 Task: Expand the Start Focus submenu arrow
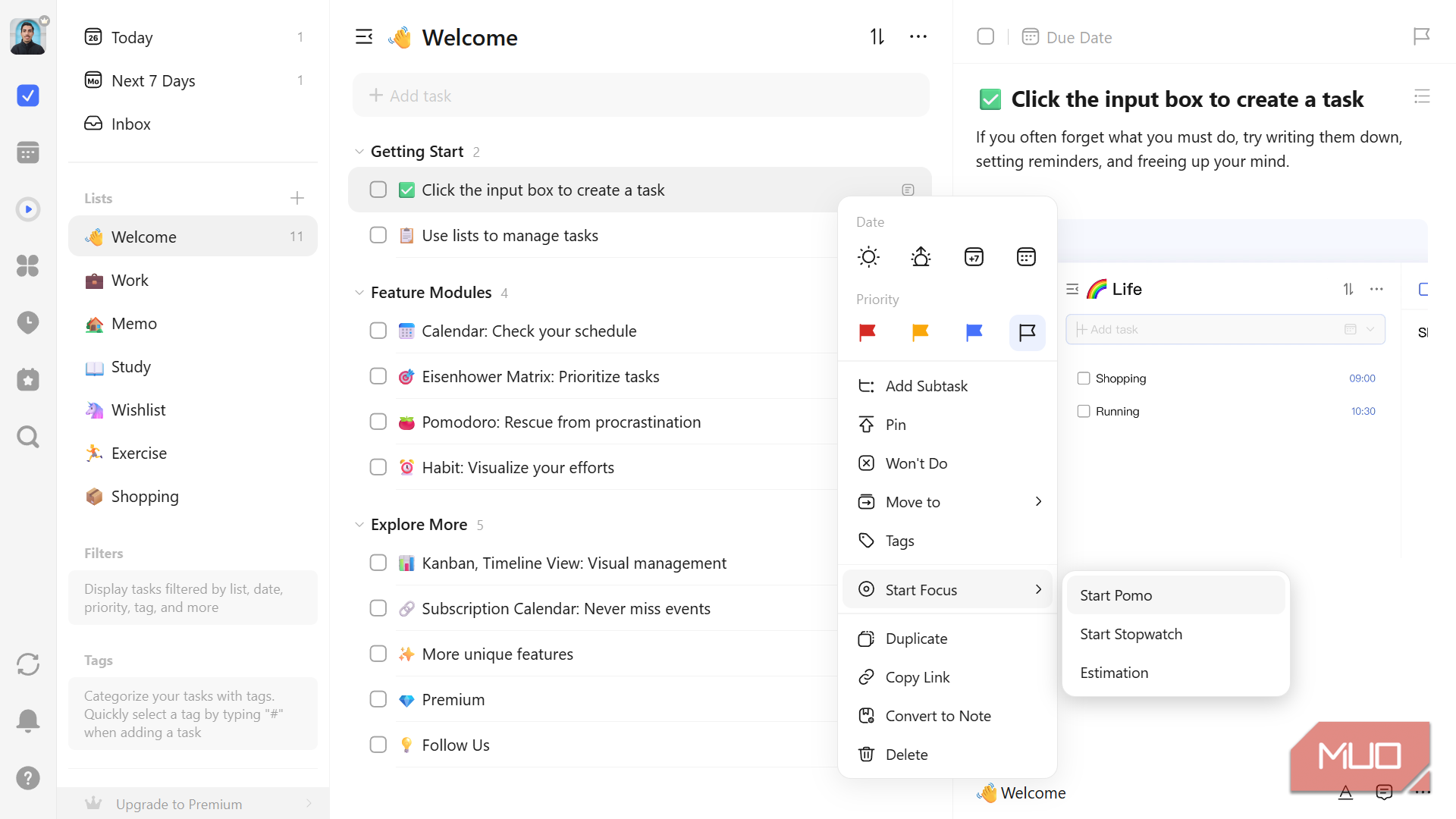click(1038, 590)
